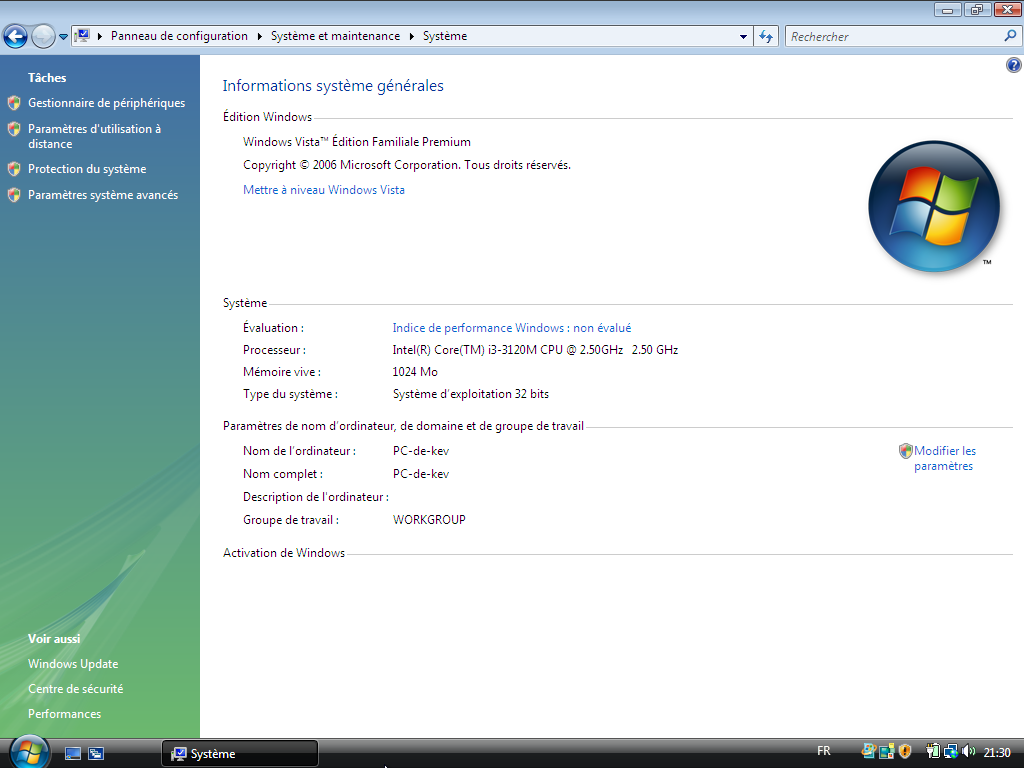Click shield icon beside Paramètres système avancés
The width and height of the screenshot is (1024, 768).
point(14,195)
